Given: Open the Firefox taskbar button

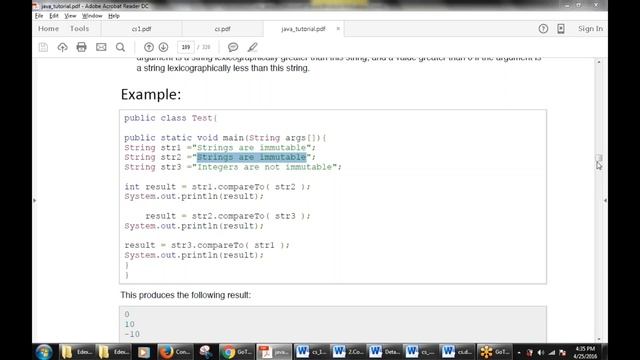Looking at the screenshot, I should pyautogui.click(x=175, y=352).
